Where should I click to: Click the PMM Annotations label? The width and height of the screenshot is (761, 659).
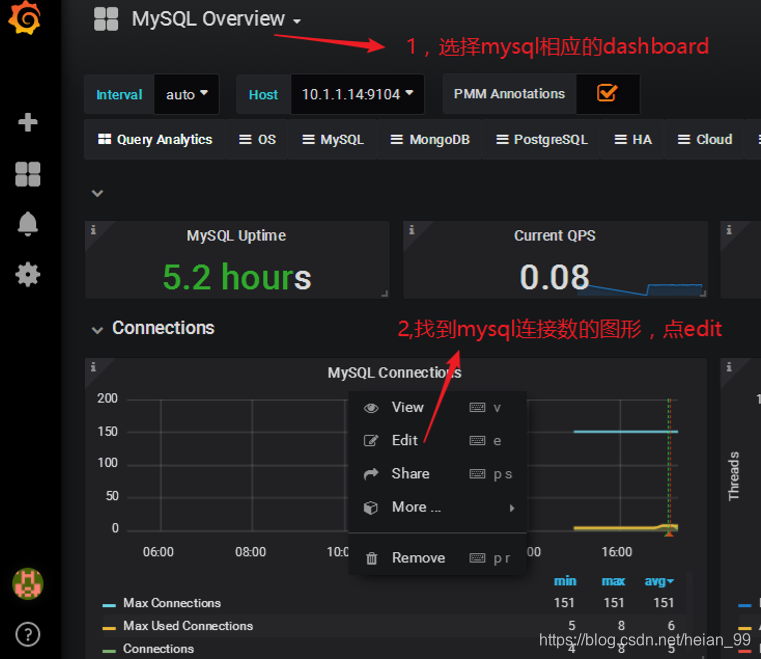click(509, 94)
